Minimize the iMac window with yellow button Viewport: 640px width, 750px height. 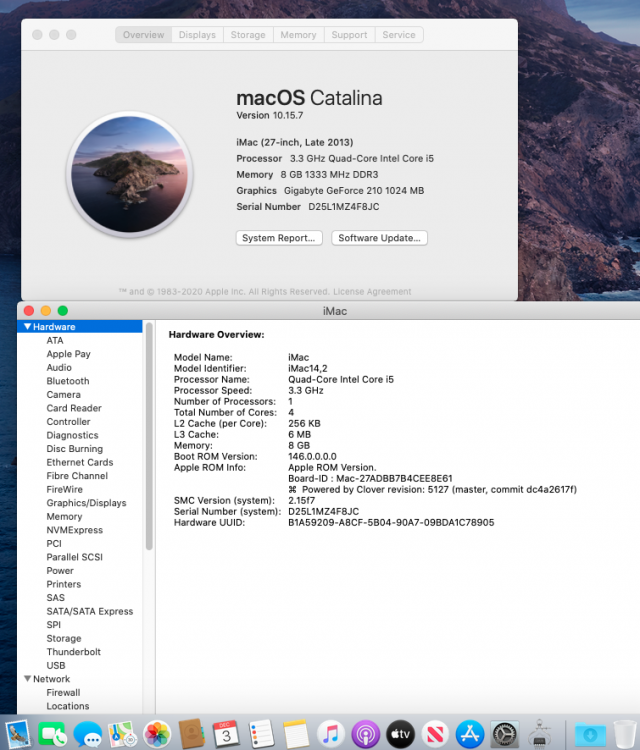(x=46, y=311)
